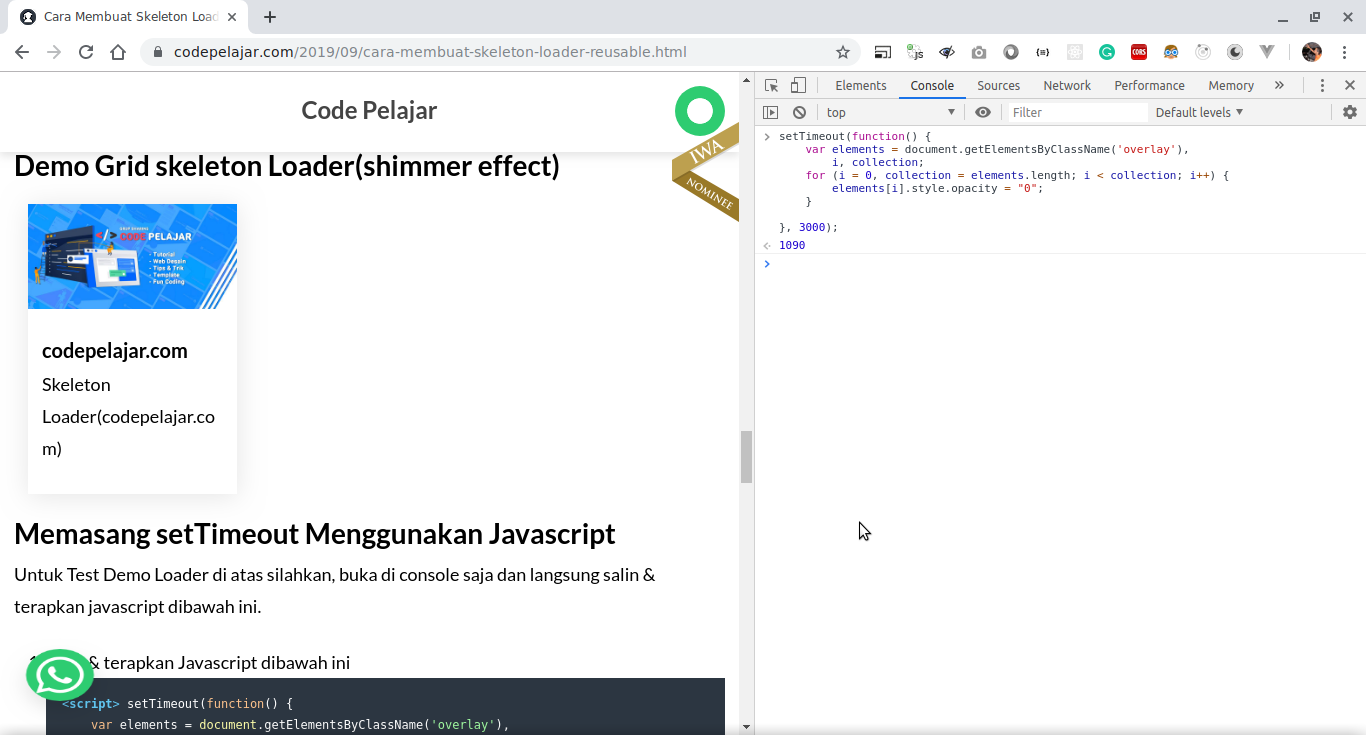Image resolution: width=1366 pixels, height=735 pixels.
Task: Click the Code Pelajar site title
Action: point(369,111)
